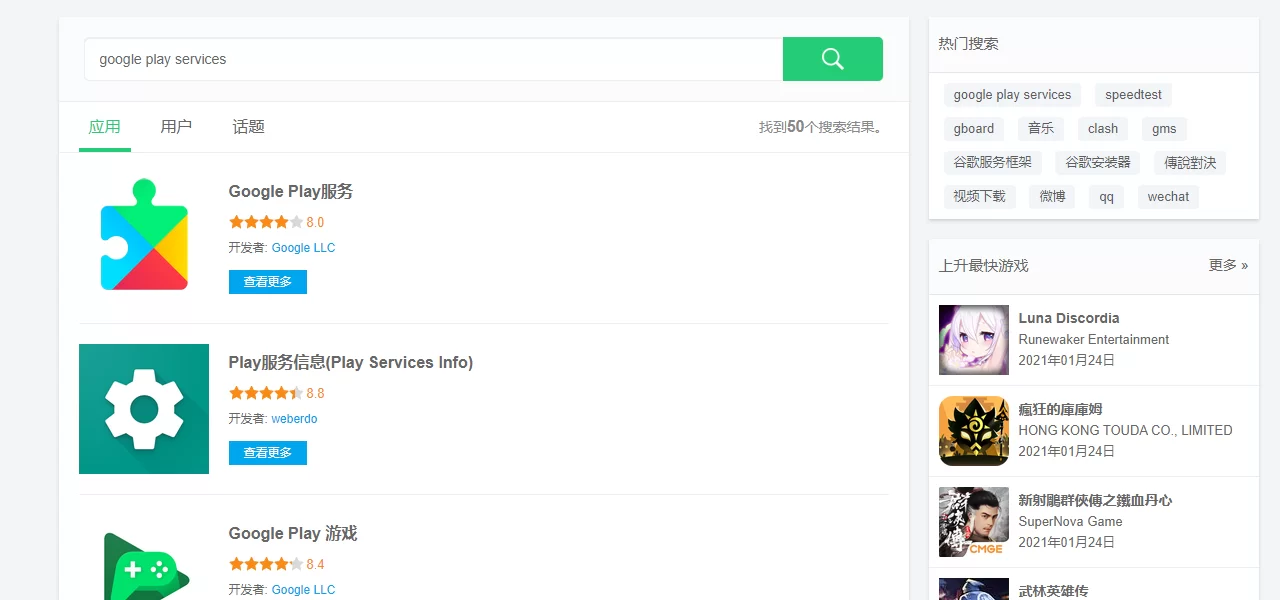
Task: Open developer weberdo link
Action: (294, 419)
